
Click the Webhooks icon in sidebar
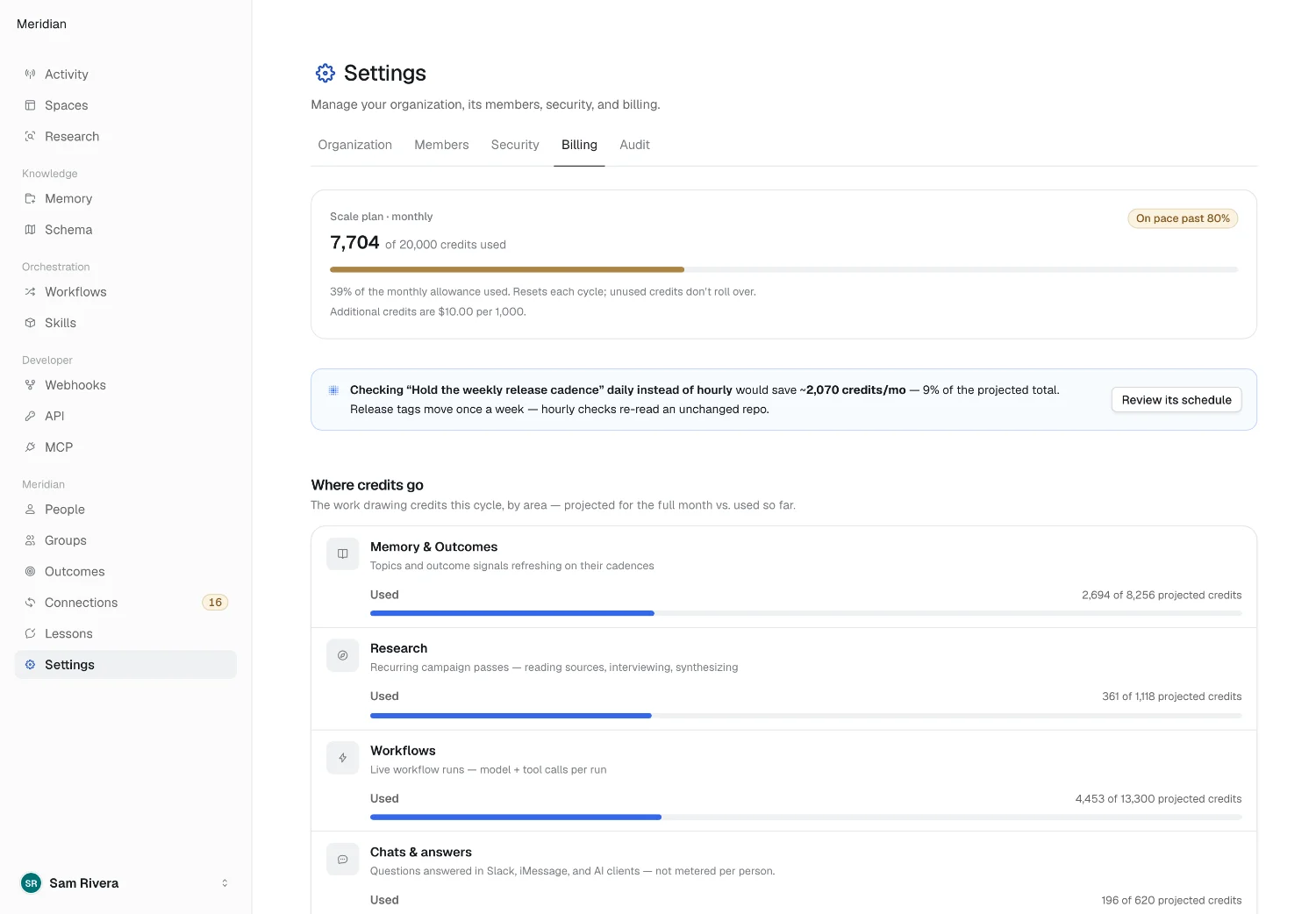30,385
